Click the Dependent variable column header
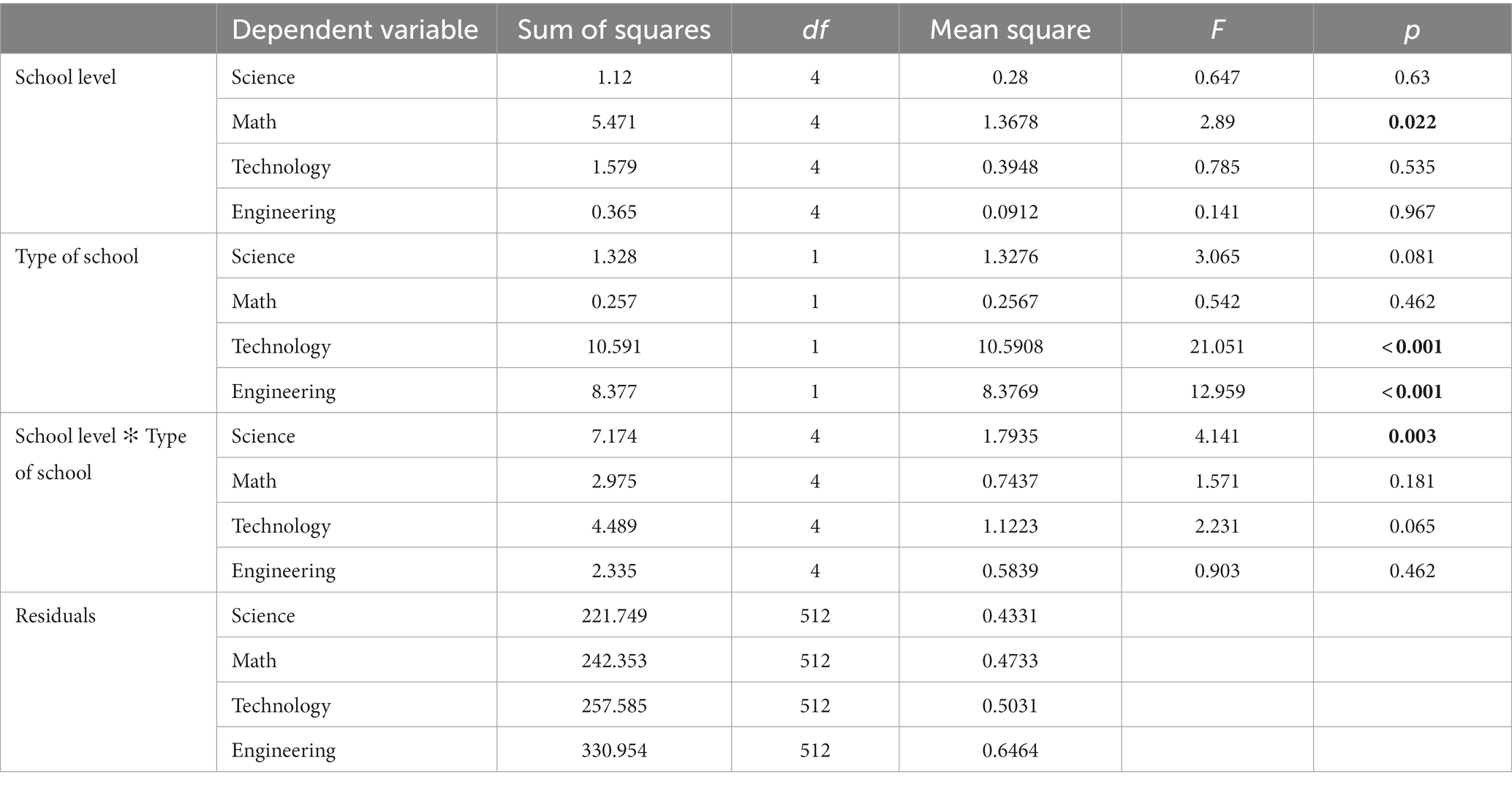 [355, 30]
